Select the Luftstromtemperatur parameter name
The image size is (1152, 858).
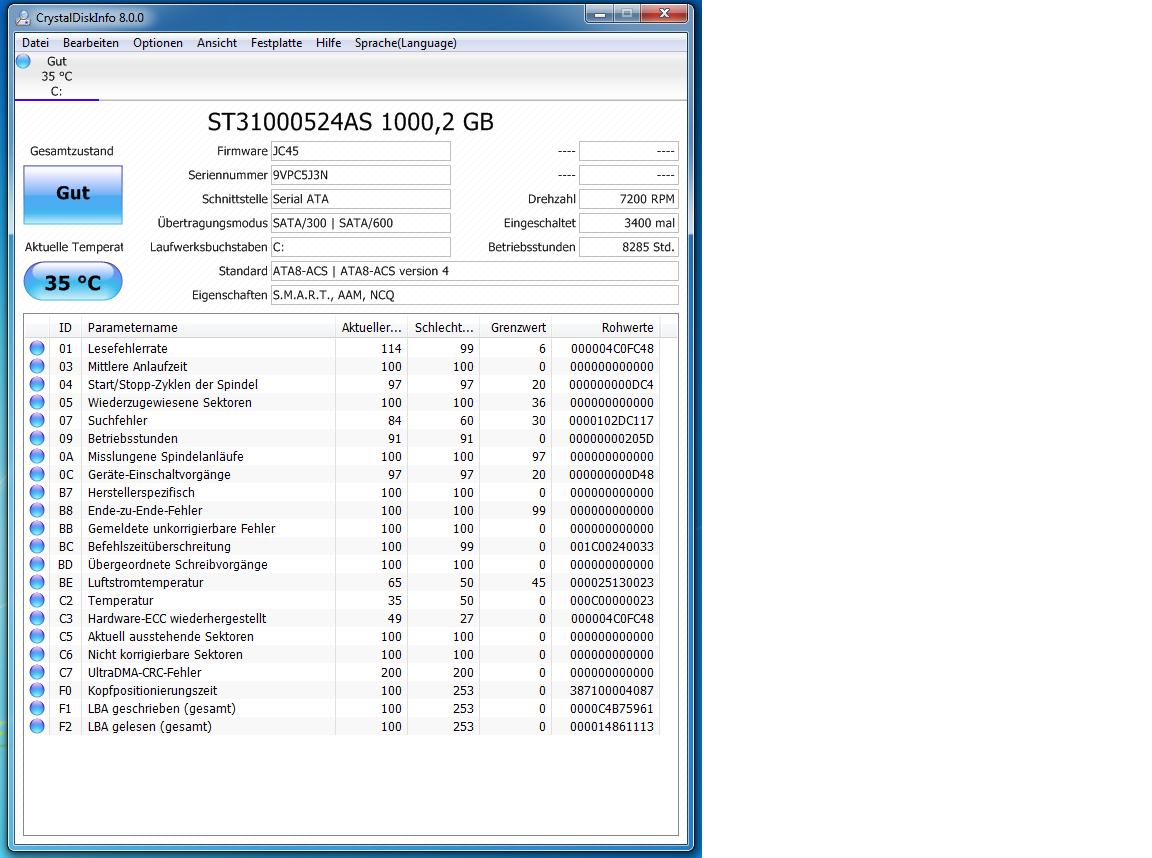click(x=145, y=583)
